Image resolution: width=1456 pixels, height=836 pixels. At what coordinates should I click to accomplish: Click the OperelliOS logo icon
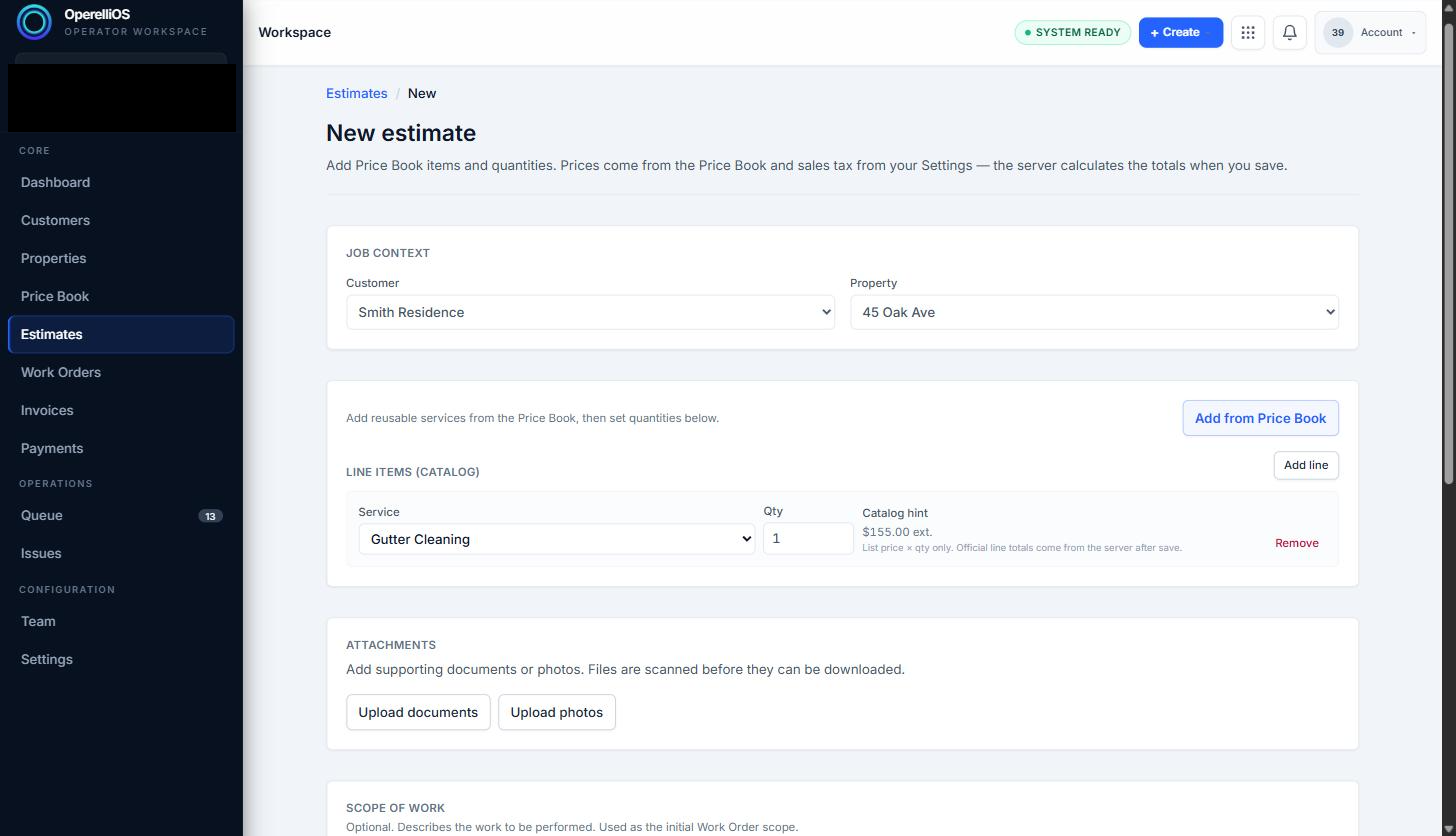(x=34, y=22)
